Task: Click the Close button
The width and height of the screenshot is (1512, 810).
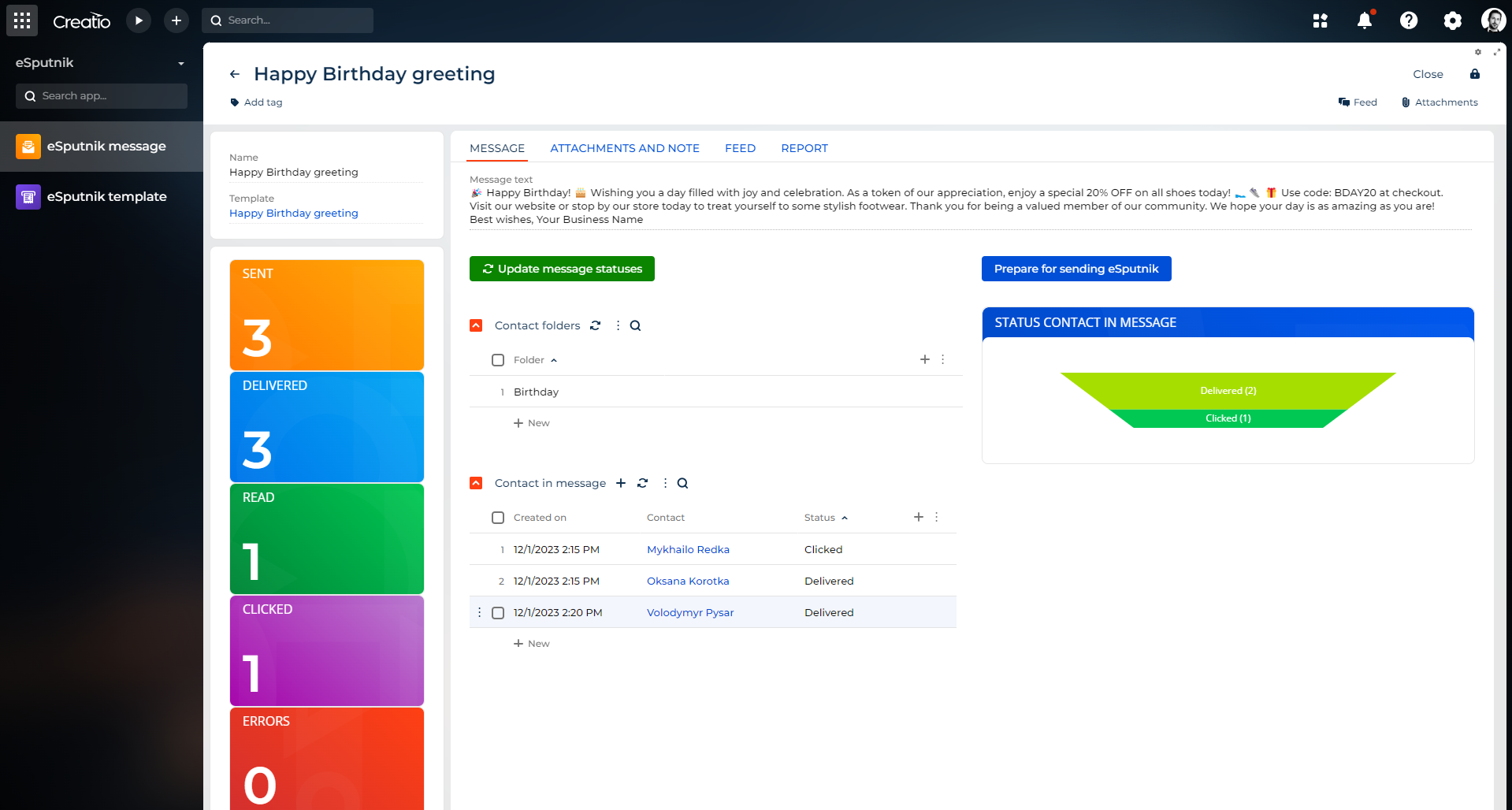Action: [1428, 74]
